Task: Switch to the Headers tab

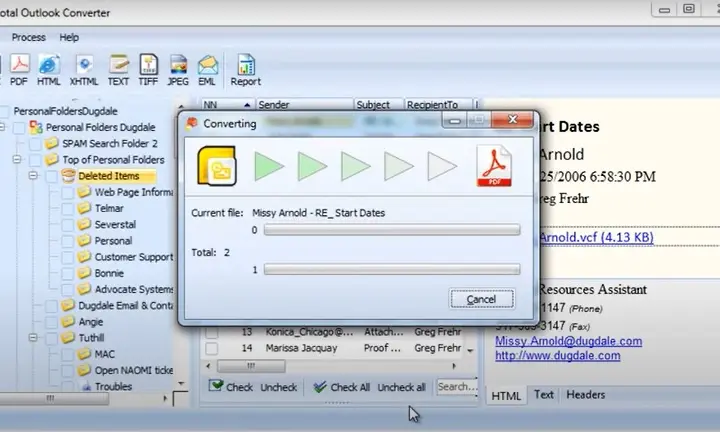Action: pyautogui.click(x=585, y=395)
